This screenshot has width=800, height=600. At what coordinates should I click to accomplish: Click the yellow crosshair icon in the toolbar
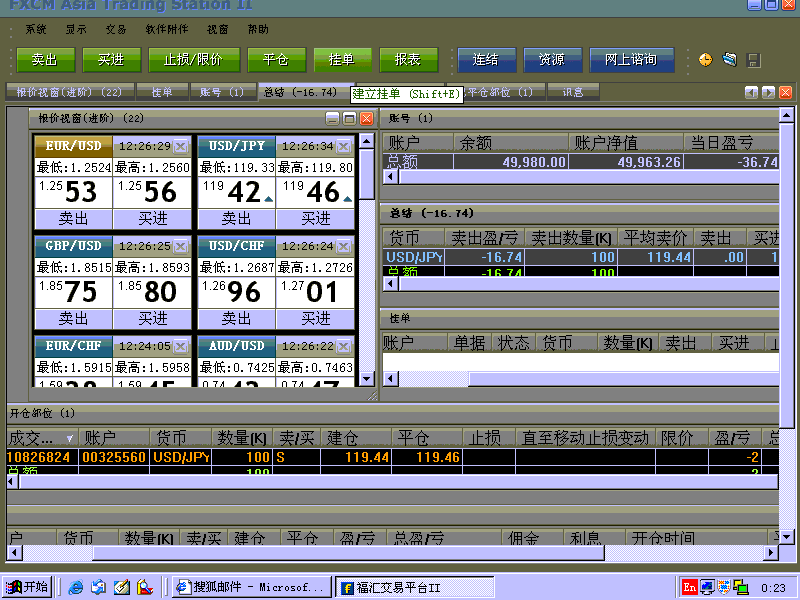point(706,60)
